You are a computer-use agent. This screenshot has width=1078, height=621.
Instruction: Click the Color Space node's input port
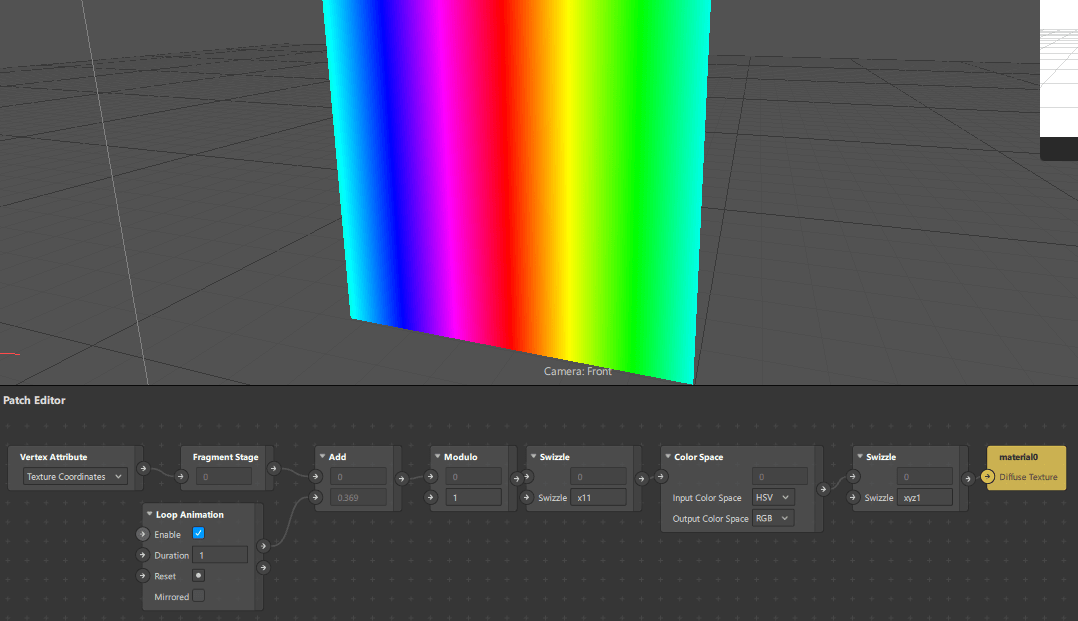click(x=660, y=477)
